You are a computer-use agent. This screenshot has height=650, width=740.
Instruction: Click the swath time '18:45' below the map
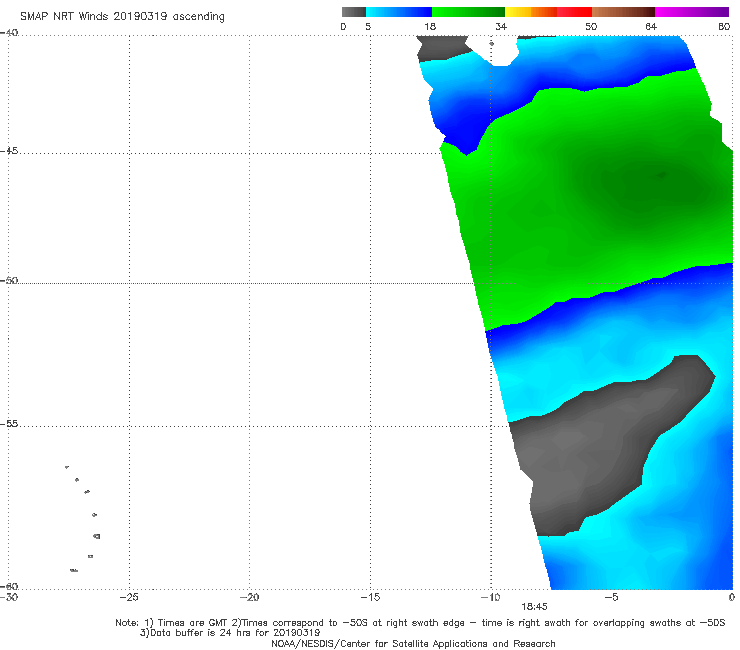[x=534, y=607]
